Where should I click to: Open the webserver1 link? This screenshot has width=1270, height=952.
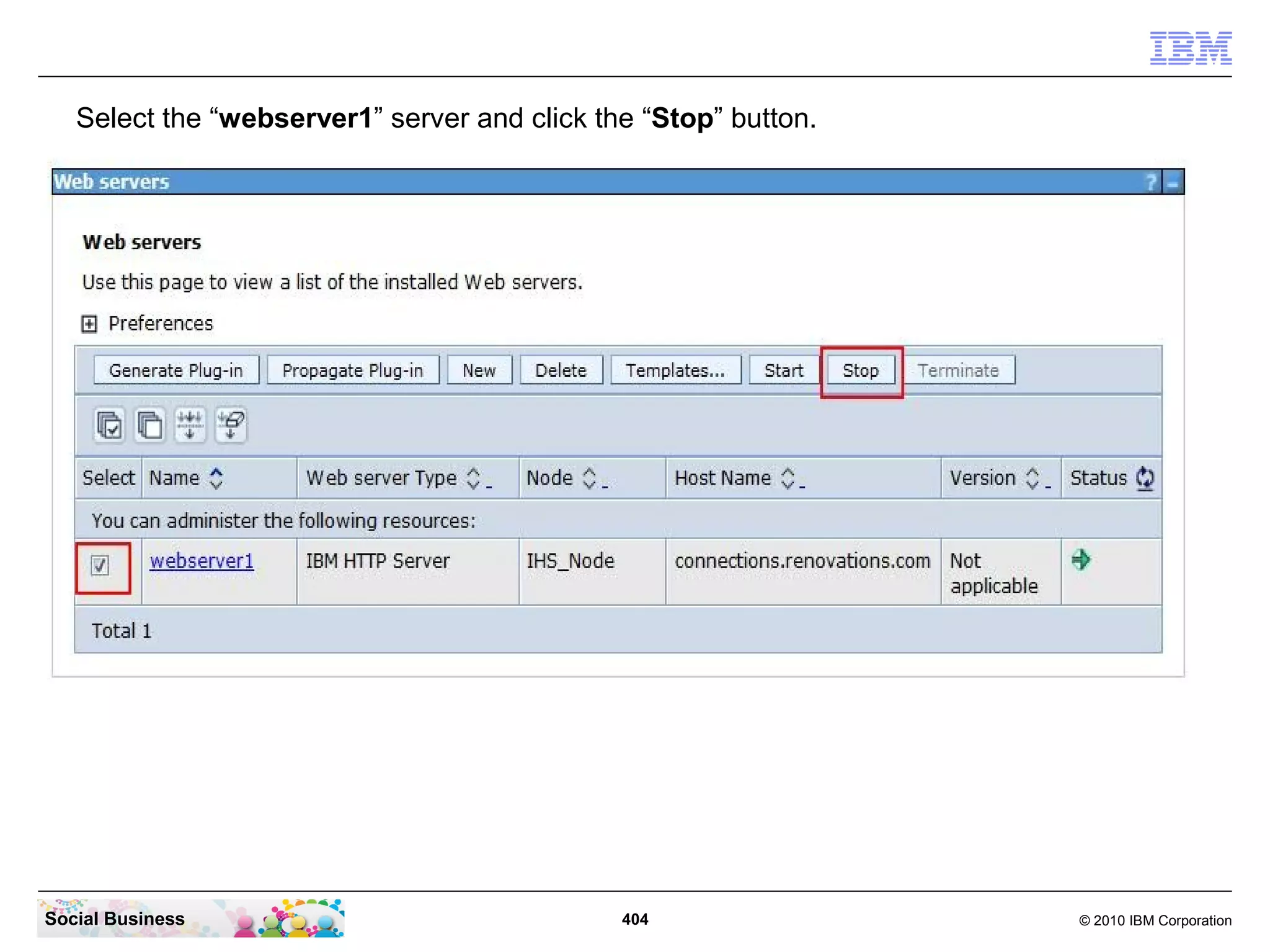[202, 561]
